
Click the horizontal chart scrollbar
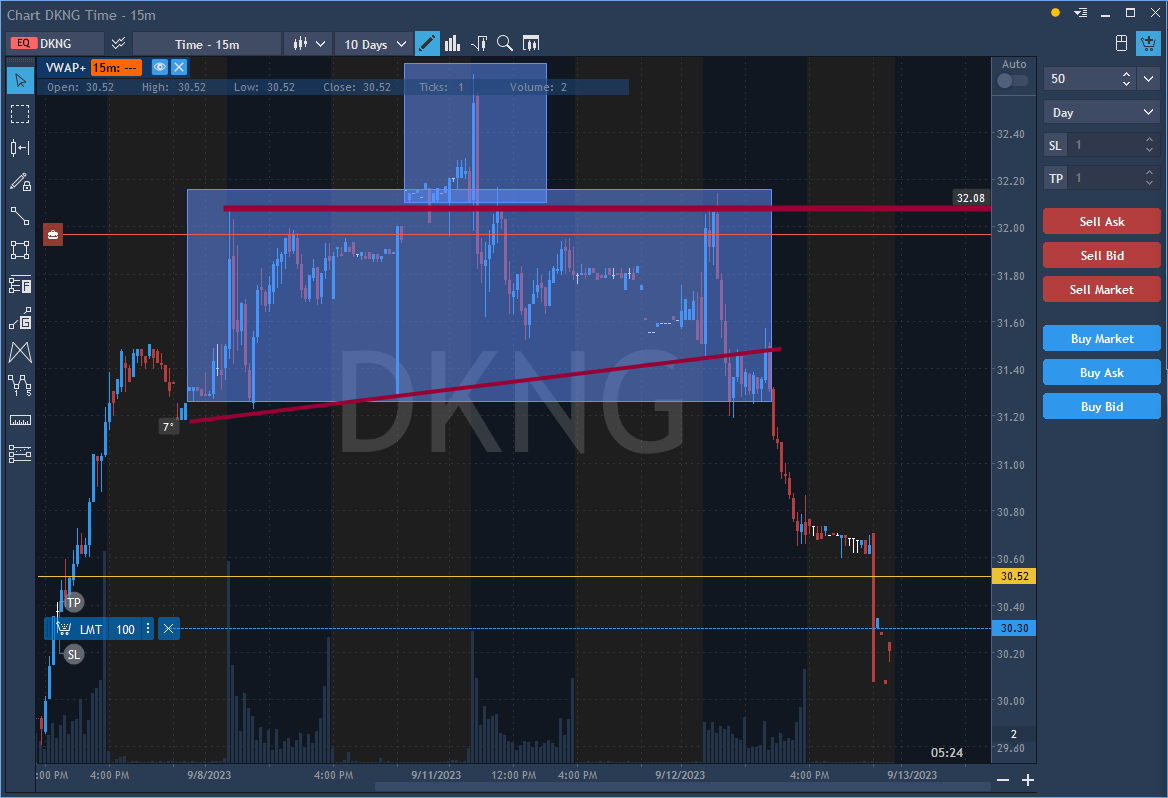click(x=682, y=787)
